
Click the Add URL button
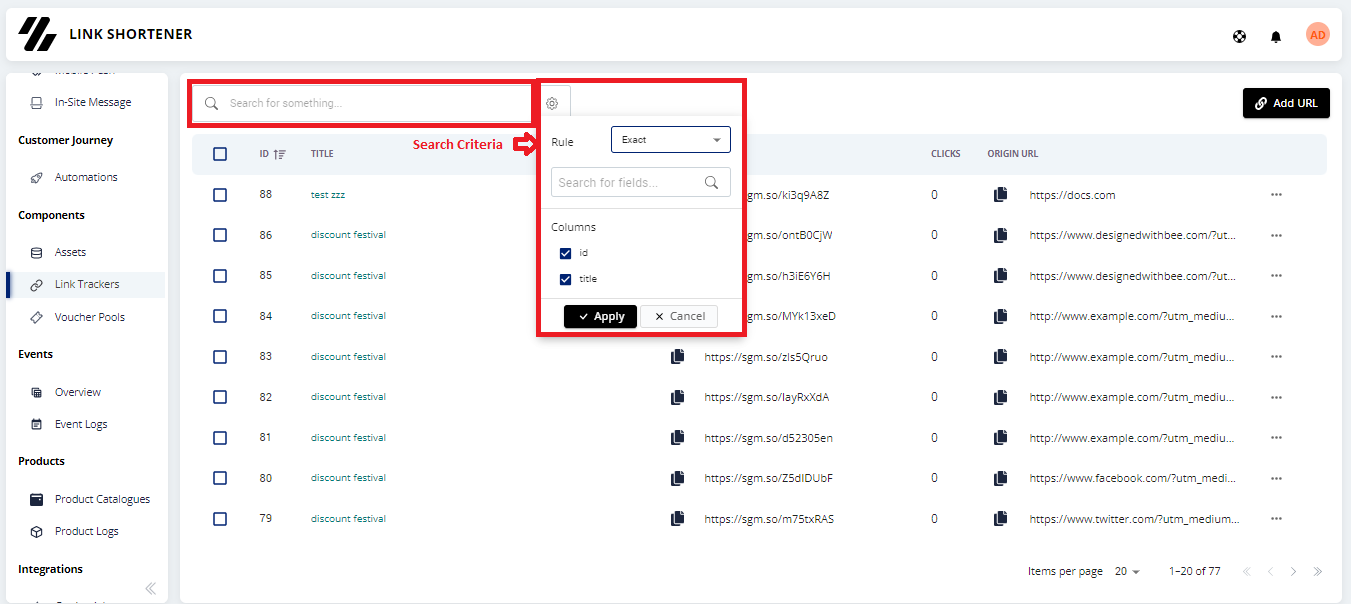pos(1286,103)
